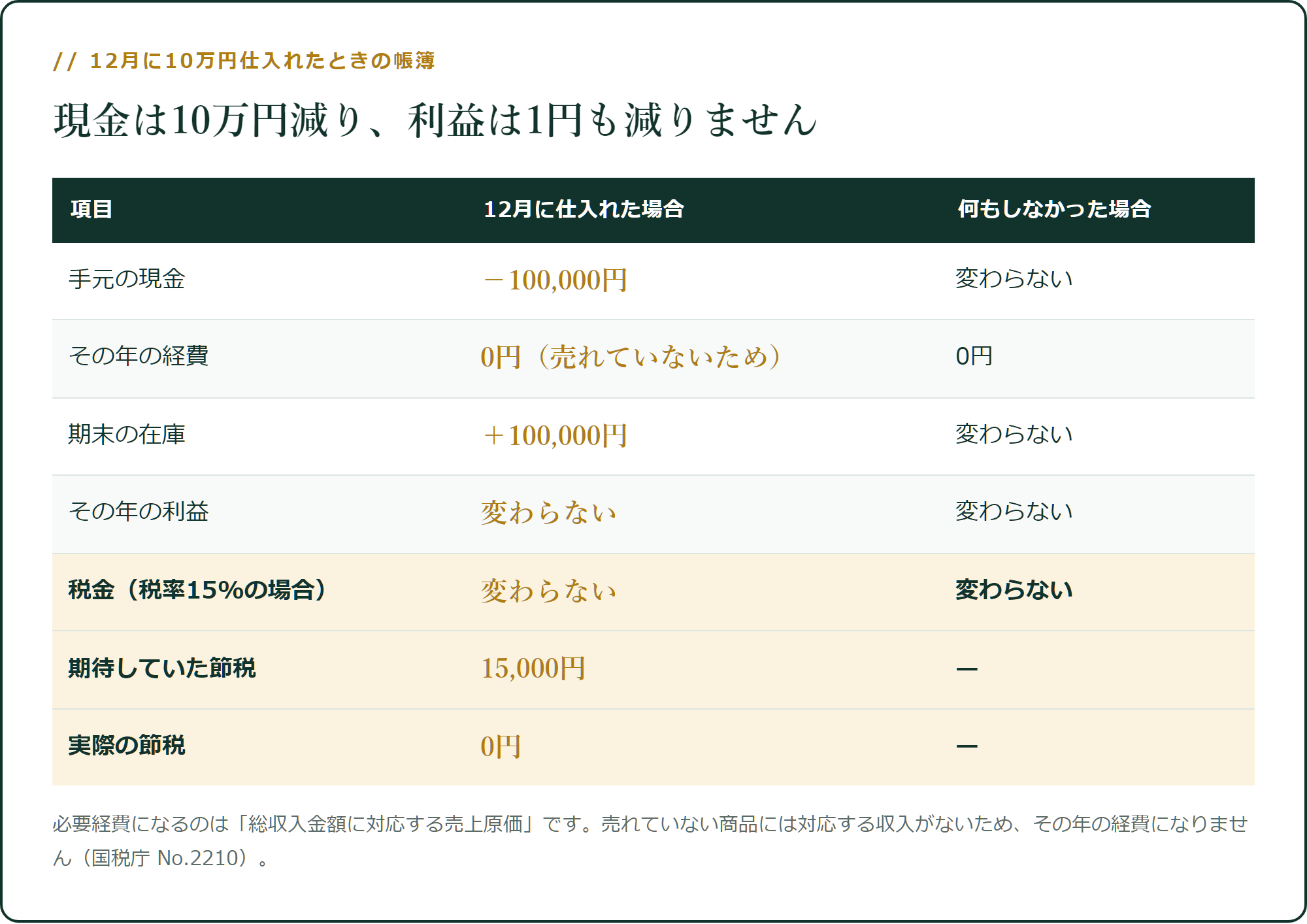Click the plain '0円' in the その年の経費 row
The height and width of the screenshot is (924, 1307).
(974, 356)
